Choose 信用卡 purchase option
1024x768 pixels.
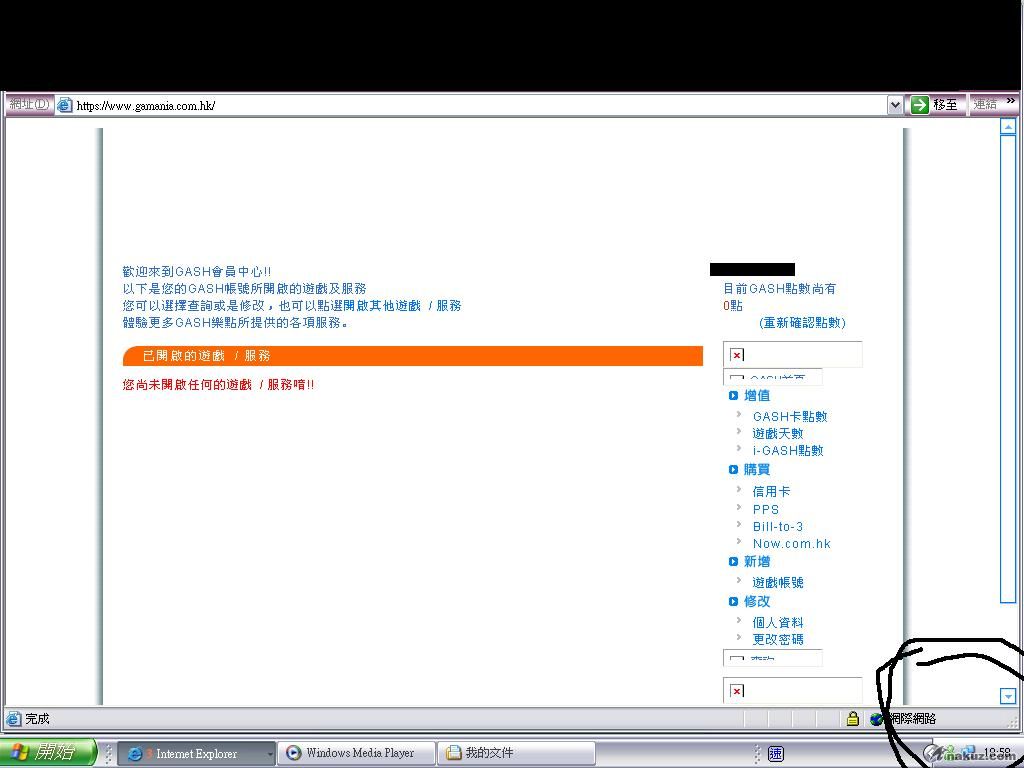click(x=771, y=491)
